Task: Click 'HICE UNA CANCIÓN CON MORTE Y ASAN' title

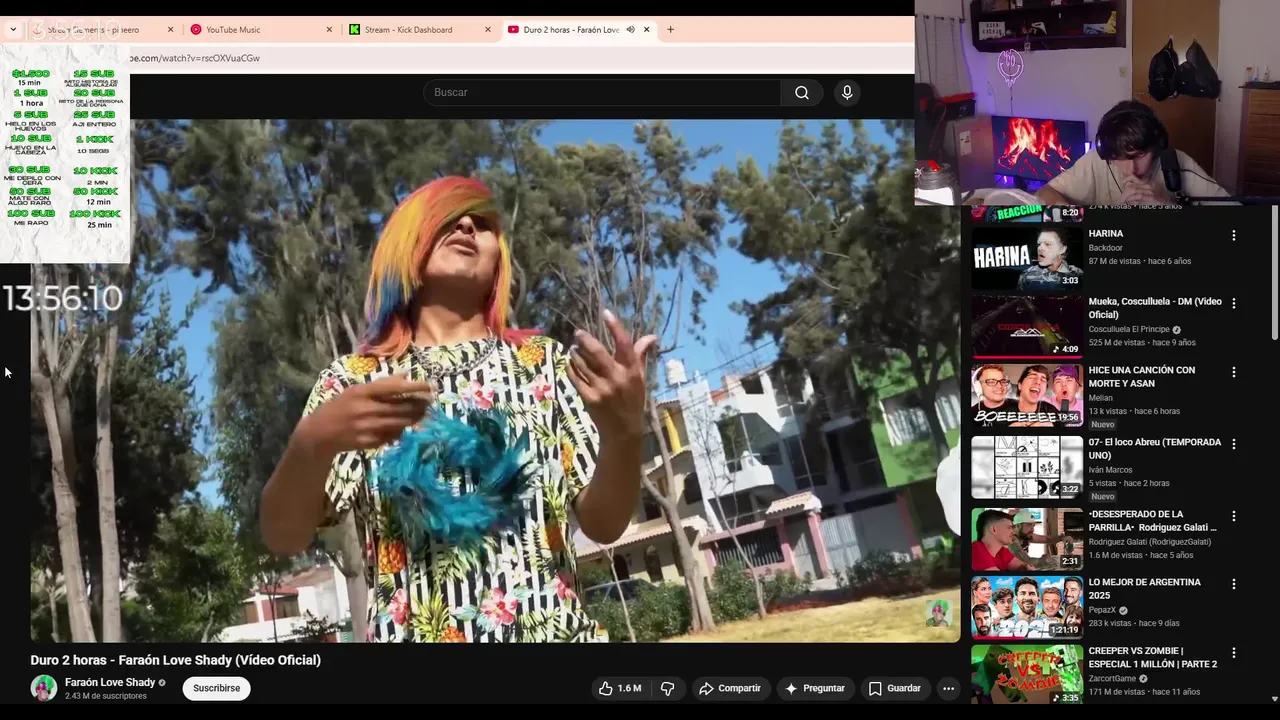Action: (x=1142, y=377)
